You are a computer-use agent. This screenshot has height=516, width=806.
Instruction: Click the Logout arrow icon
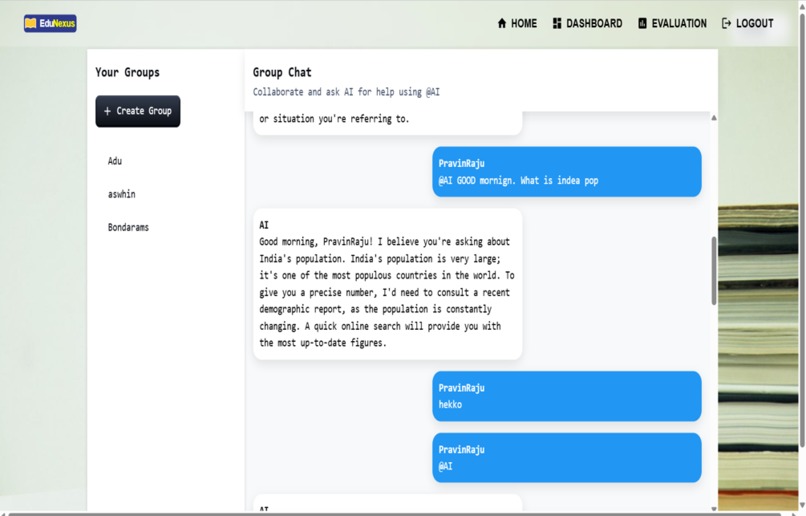click(726, 23)
